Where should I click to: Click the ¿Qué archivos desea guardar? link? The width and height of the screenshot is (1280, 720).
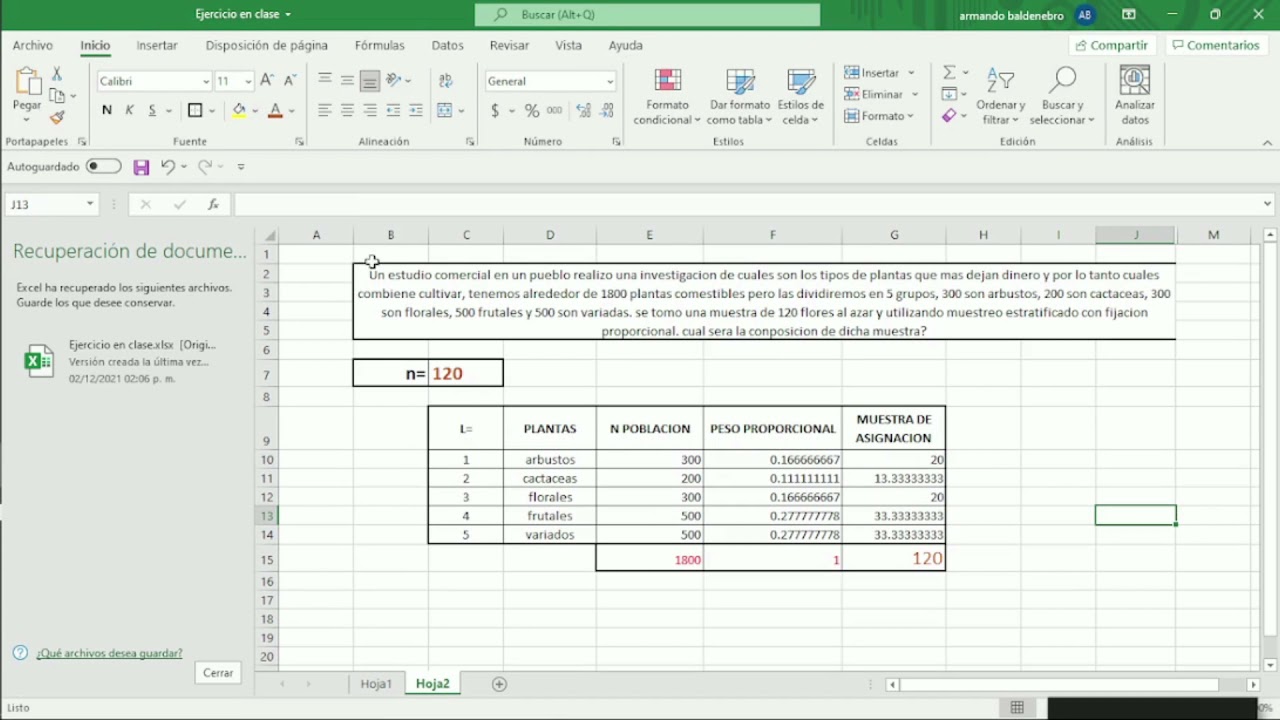(x=109, y=653)
